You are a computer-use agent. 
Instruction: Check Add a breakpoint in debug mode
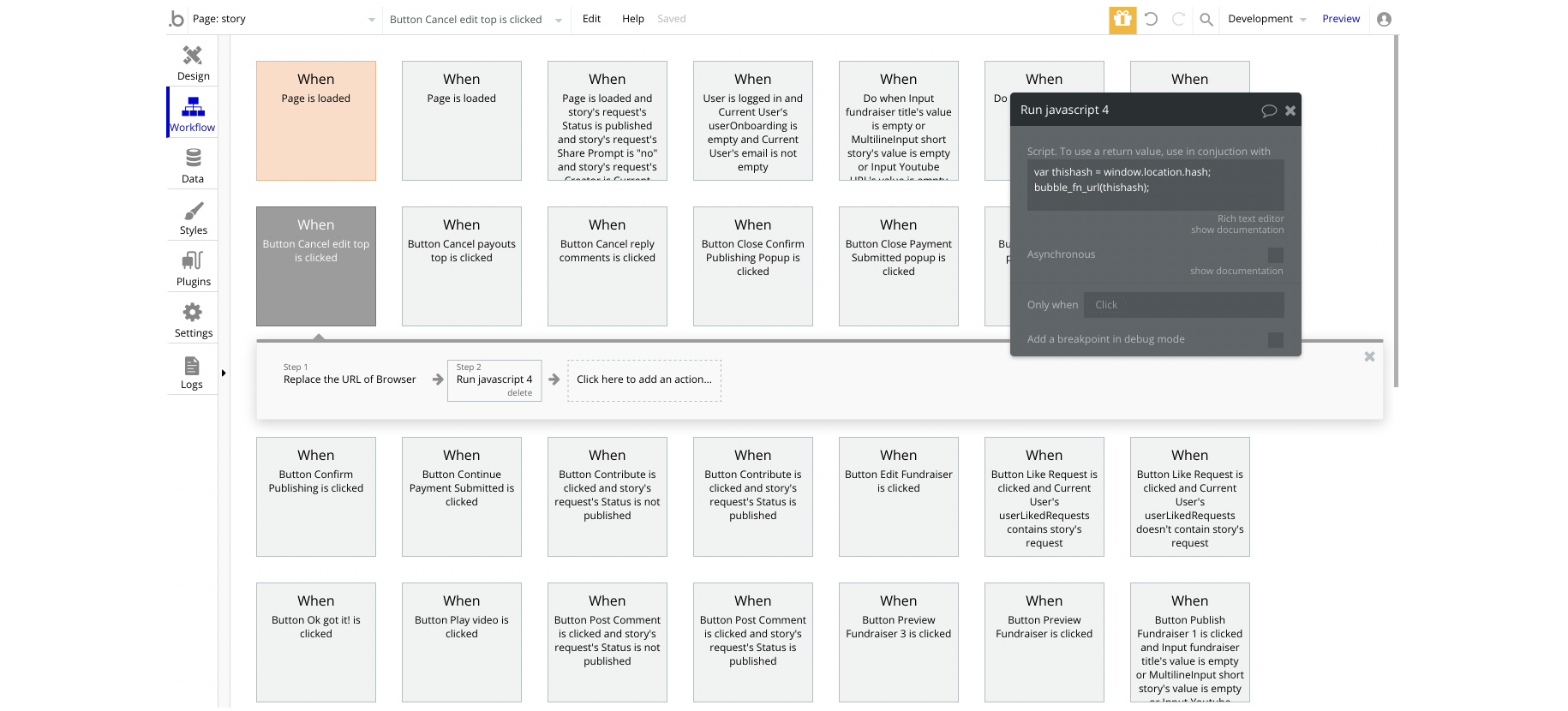pos(1275,340)
